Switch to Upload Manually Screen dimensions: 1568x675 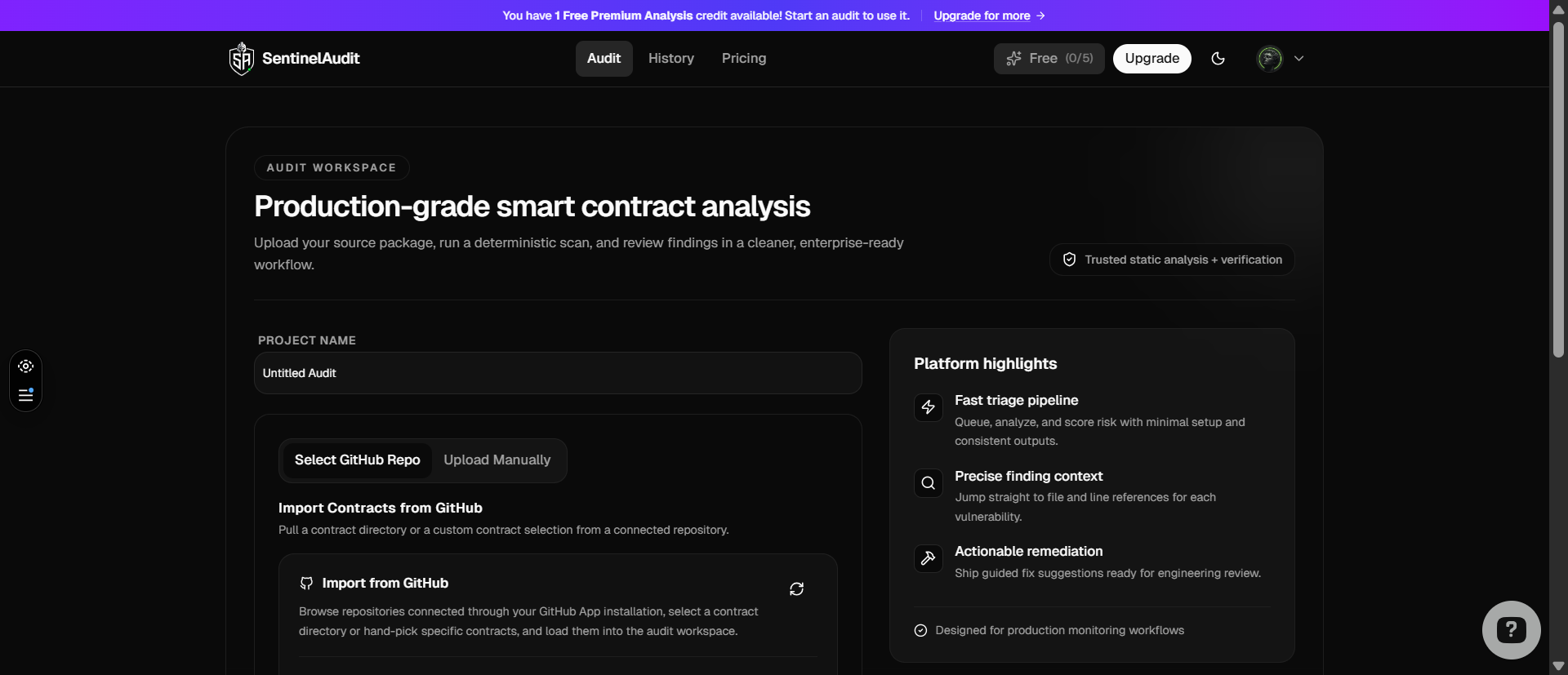click(x=497, y=460)
